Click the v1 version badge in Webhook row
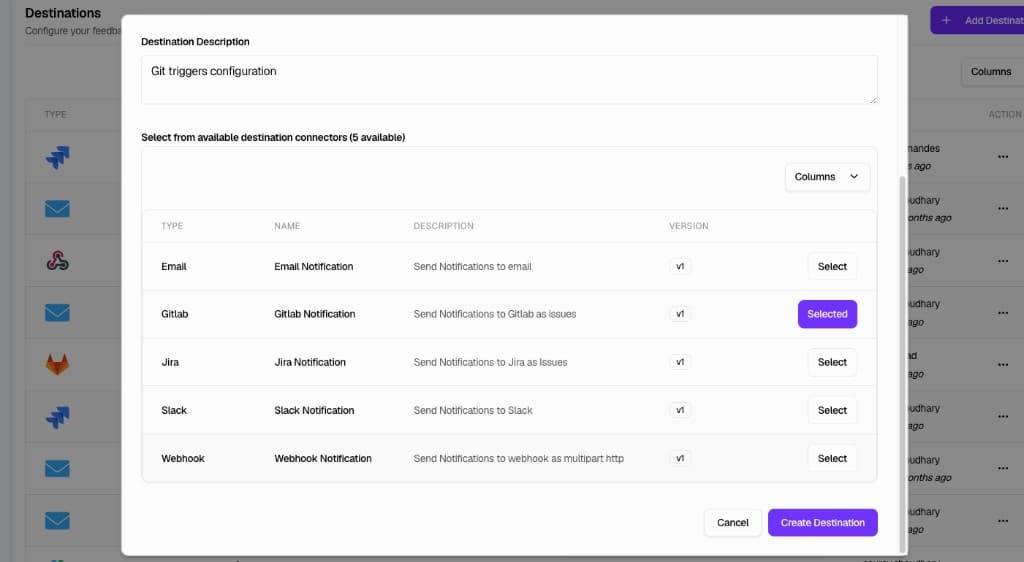The height and width of the screenshot is (562, 1024). click(680, 458)
